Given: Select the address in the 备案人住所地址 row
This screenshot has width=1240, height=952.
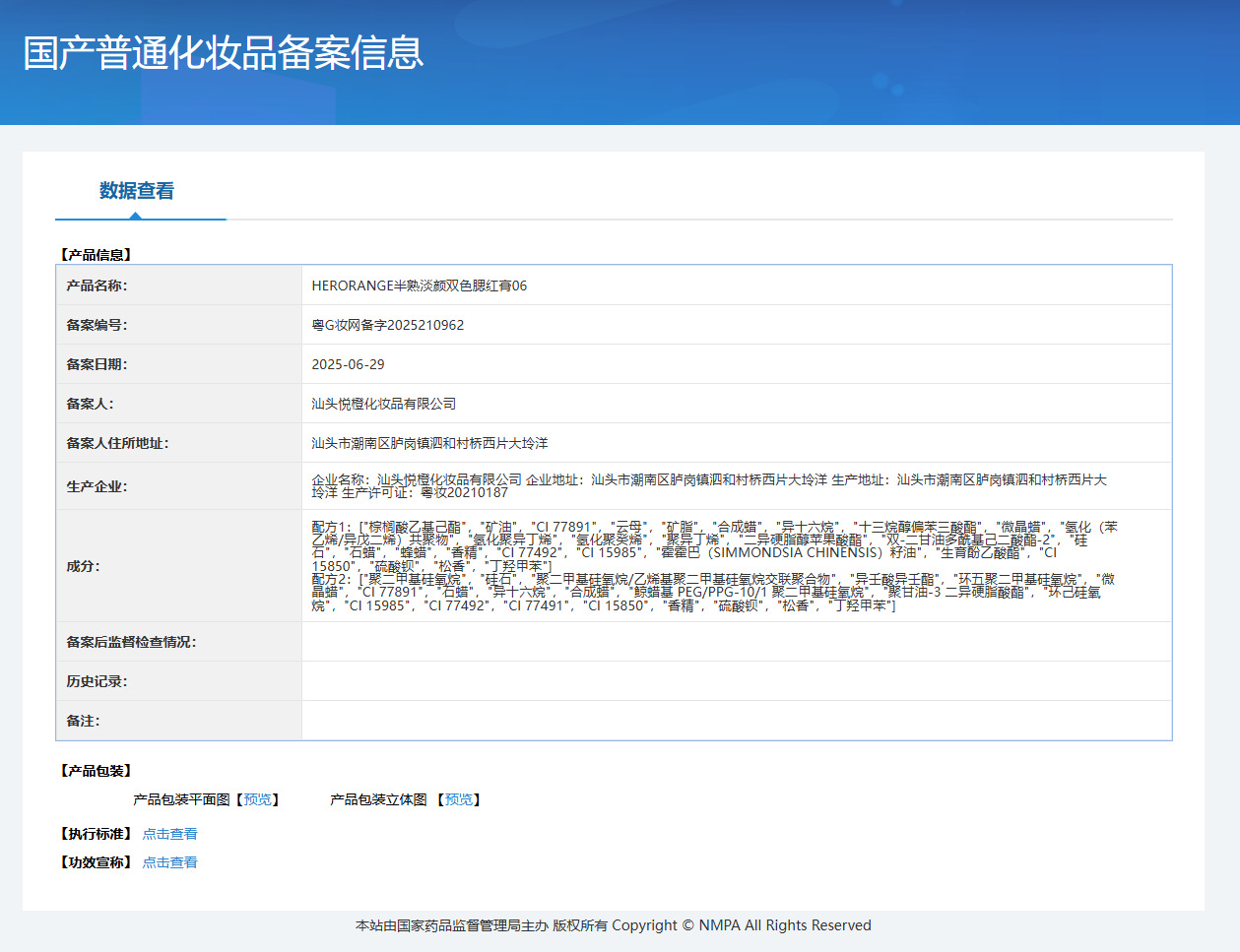Looking at the screenshot, I should (429, 443).
